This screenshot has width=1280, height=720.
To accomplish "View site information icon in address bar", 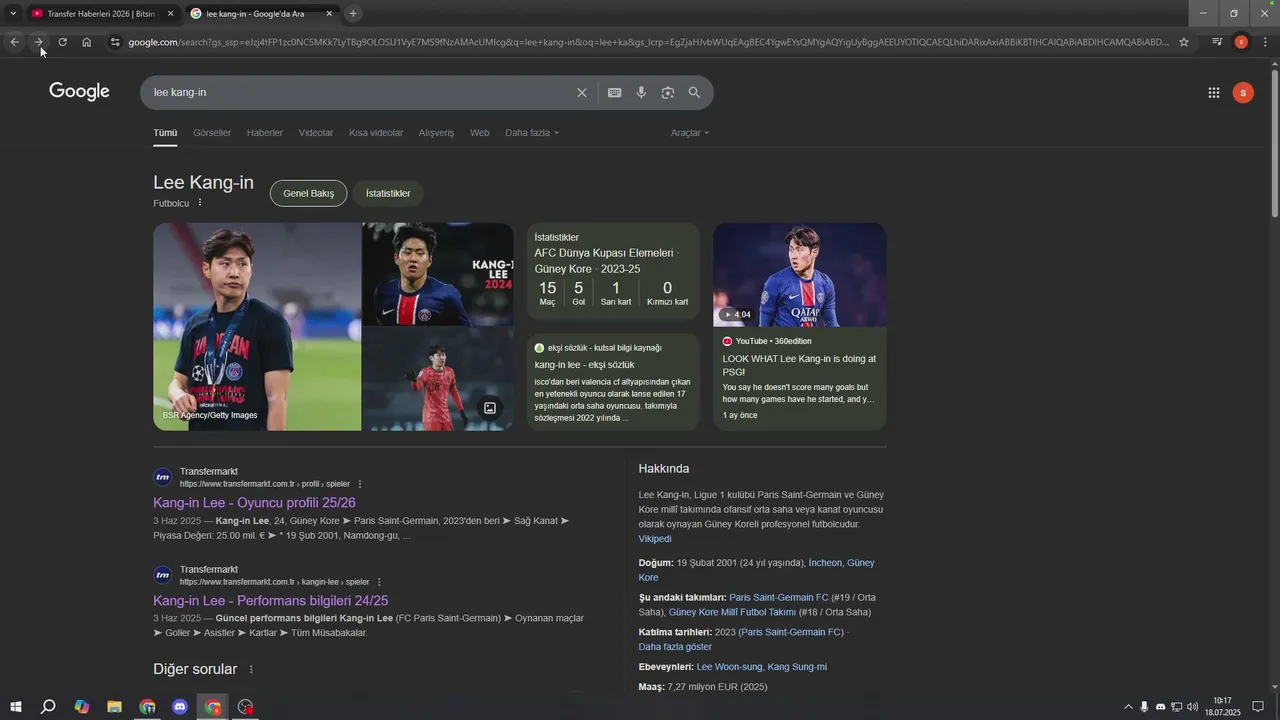I will pos(115,42).
